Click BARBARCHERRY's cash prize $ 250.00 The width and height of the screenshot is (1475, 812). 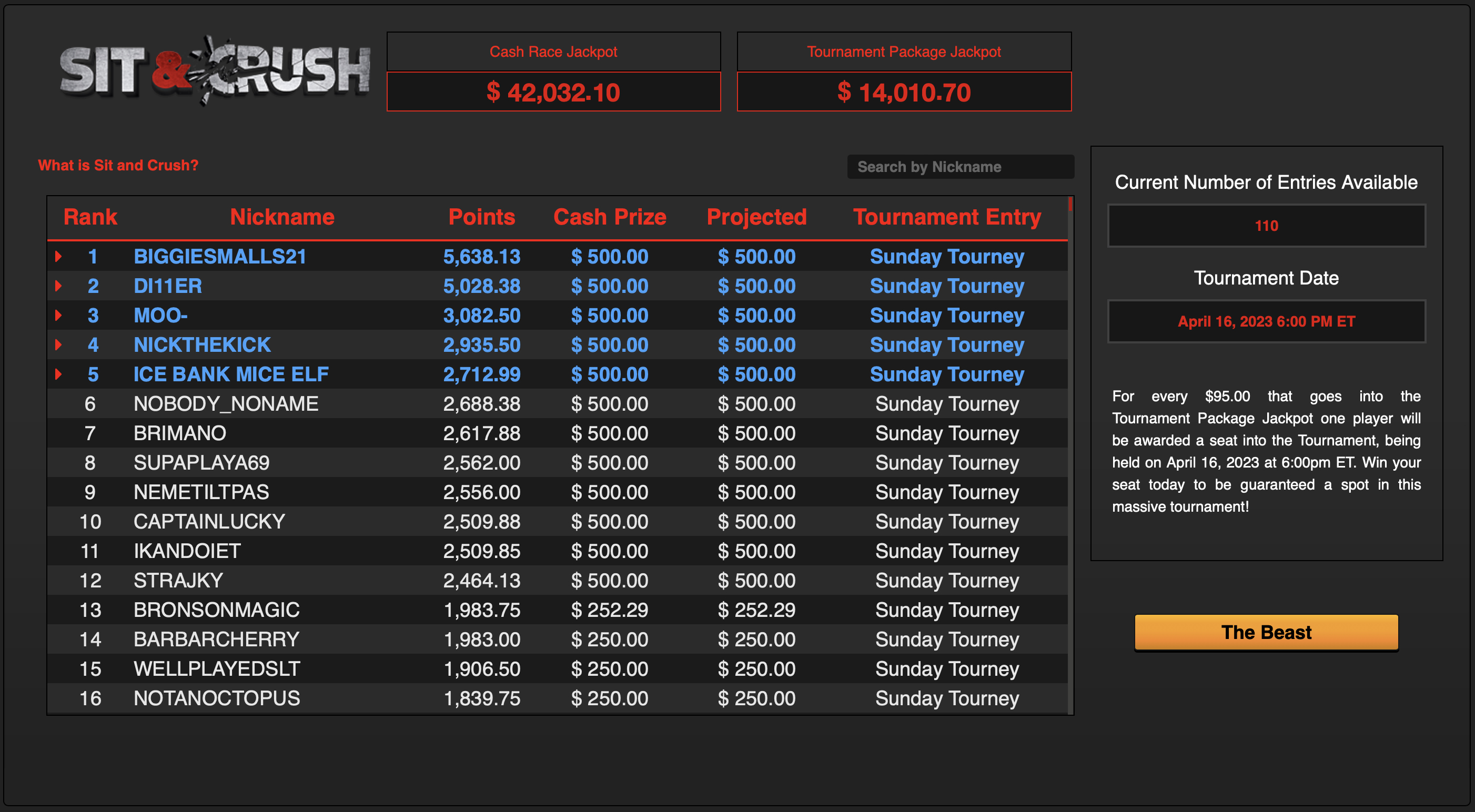[609, 640]
